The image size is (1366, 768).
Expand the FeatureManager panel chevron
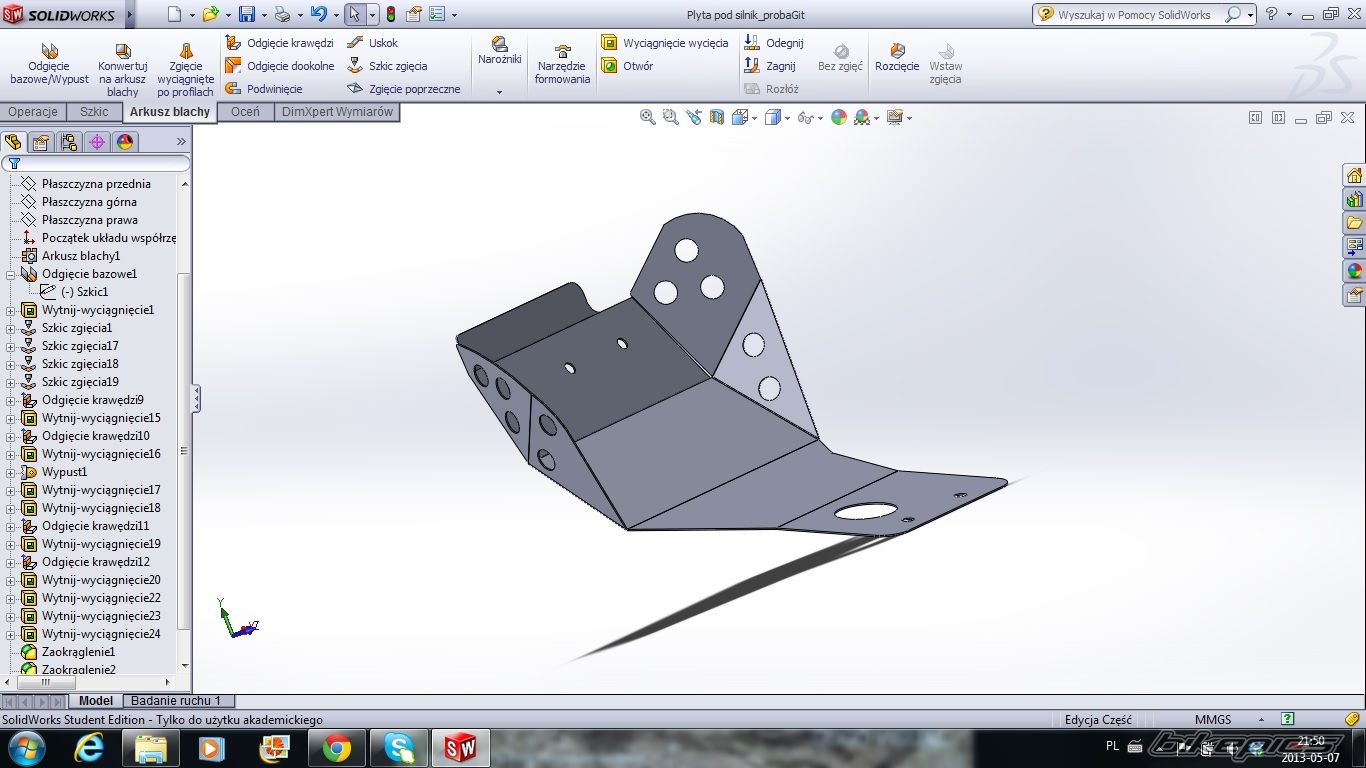[x=181, y=142]
